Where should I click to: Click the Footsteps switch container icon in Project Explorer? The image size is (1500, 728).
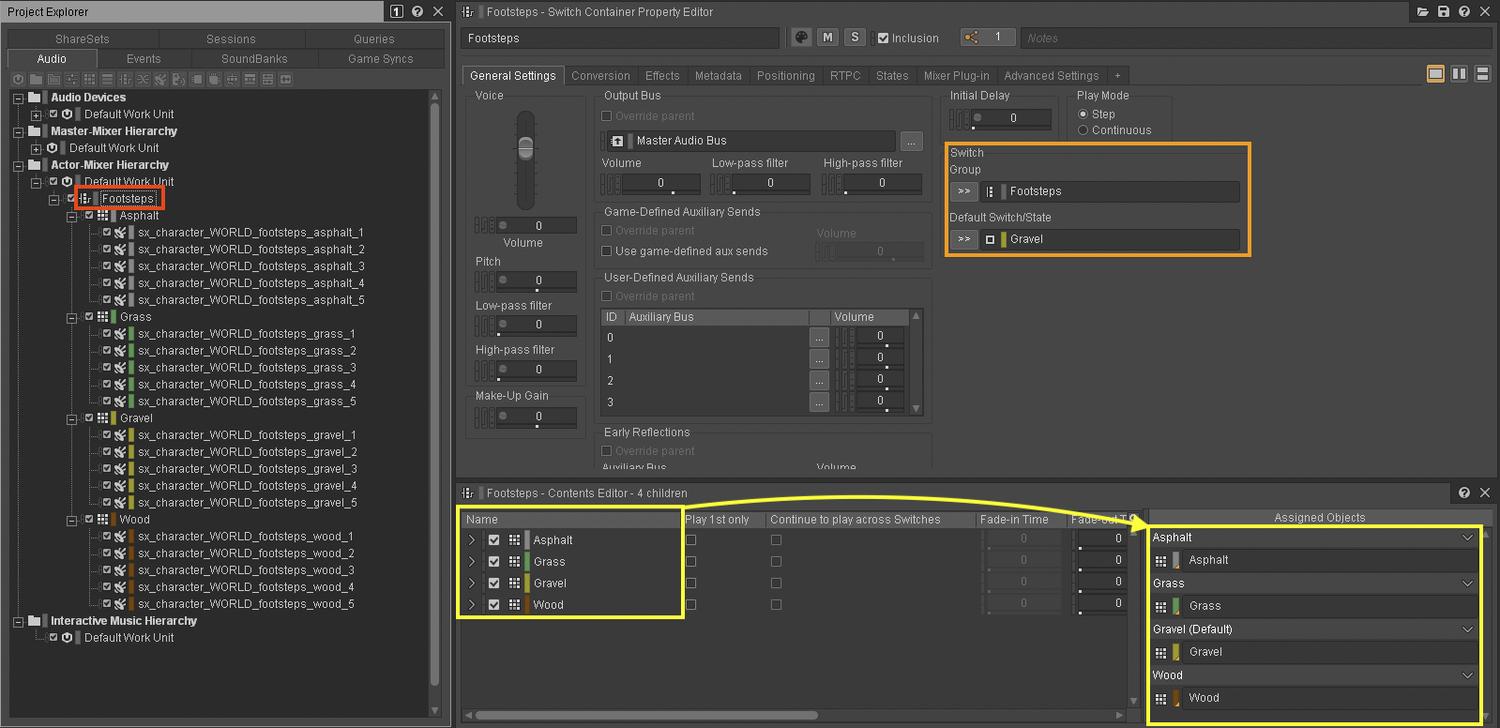tap(85, 198)
